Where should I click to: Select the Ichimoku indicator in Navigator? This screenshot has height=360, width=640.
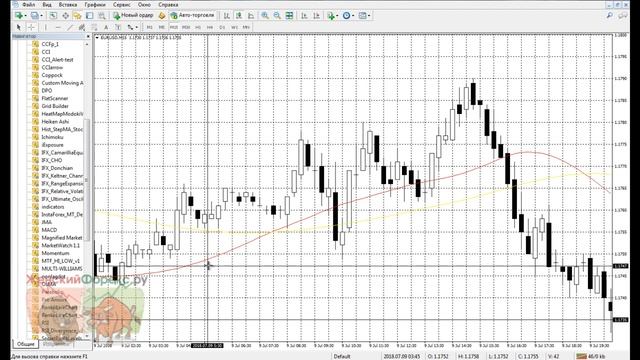click(x=52, y=137)
